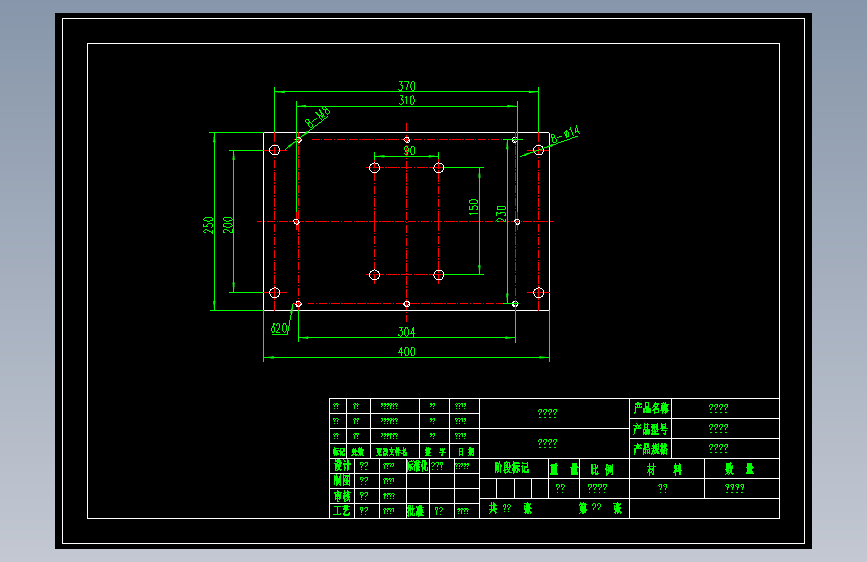
Task: Select the 阶段标记 header cell
Action: 512,468
